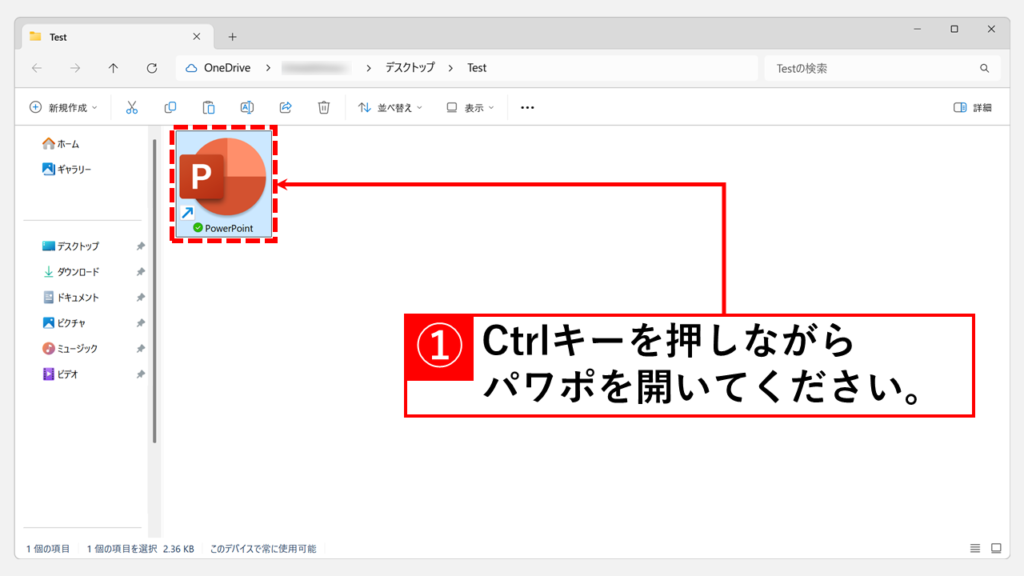Open デスクトップ in the sidebar
Viewport: 1024px width, 576px height.
(71, 246)
